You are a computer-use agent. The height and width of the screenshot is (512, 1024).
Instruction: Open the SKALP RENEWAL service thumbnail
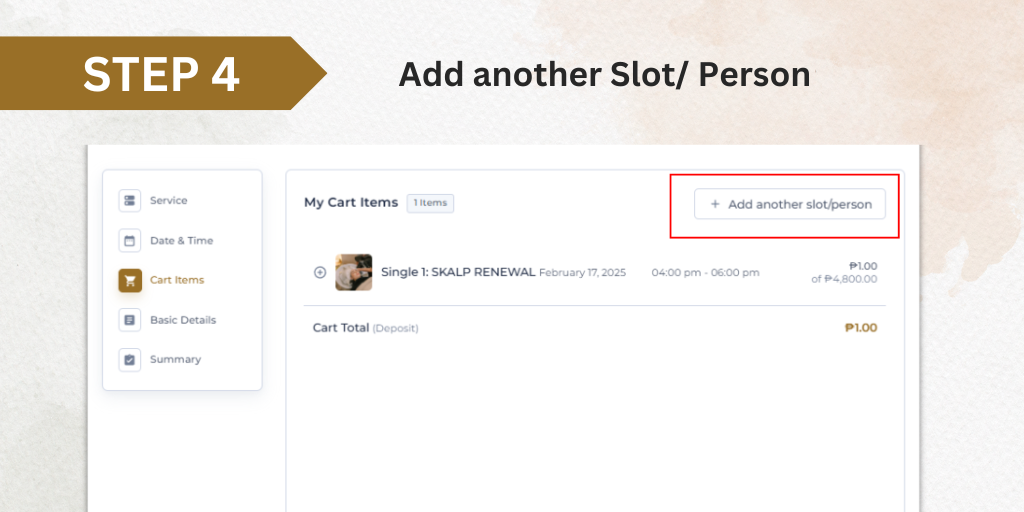point(354,272)
